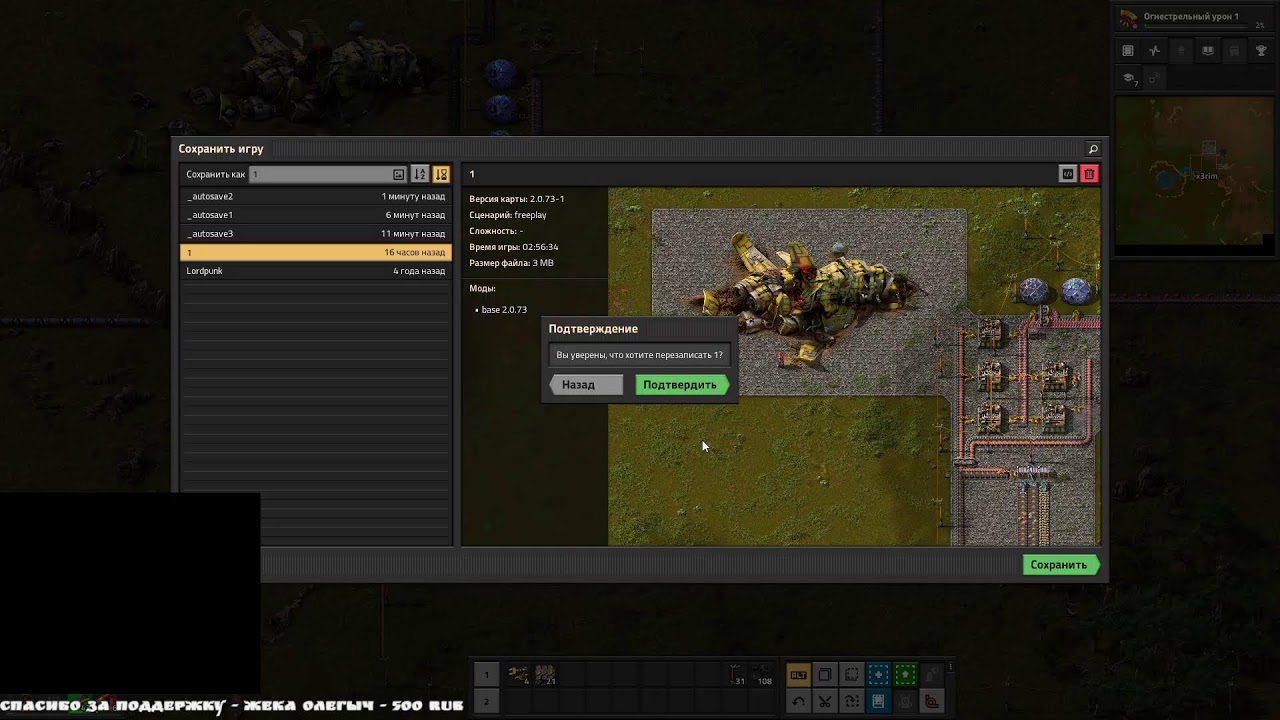Click mod entry base 2.0.73
The image size is (1280, 720).
(504, 310)
